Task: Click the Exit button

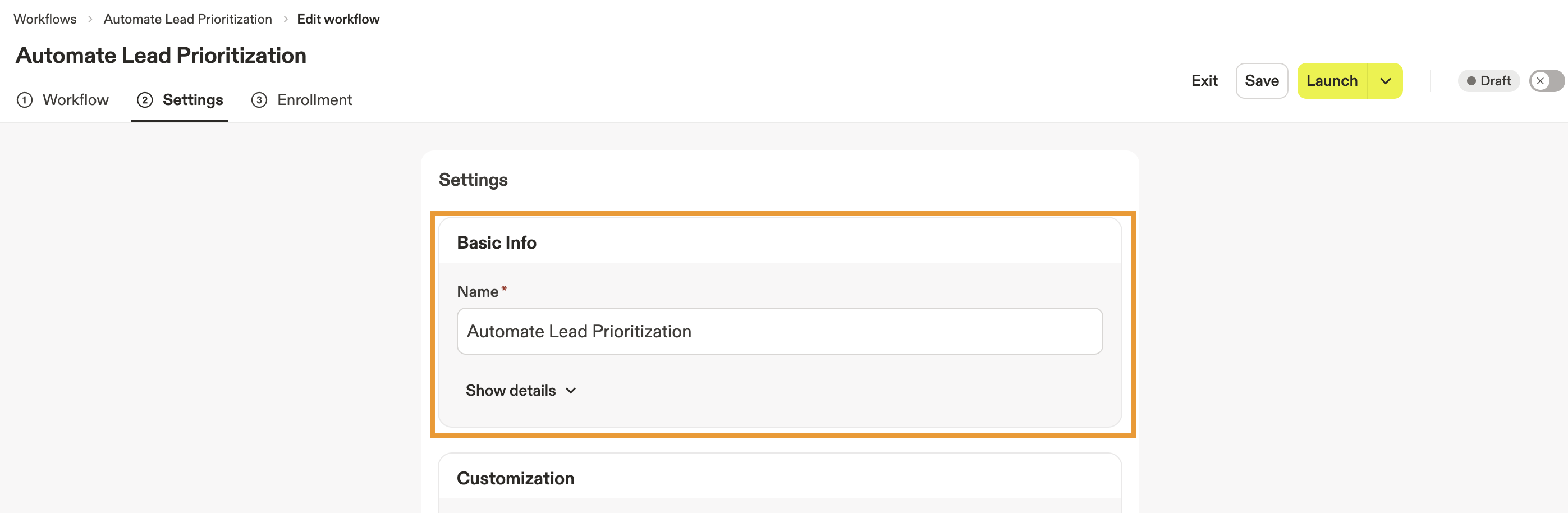Action: [1204, 81]
